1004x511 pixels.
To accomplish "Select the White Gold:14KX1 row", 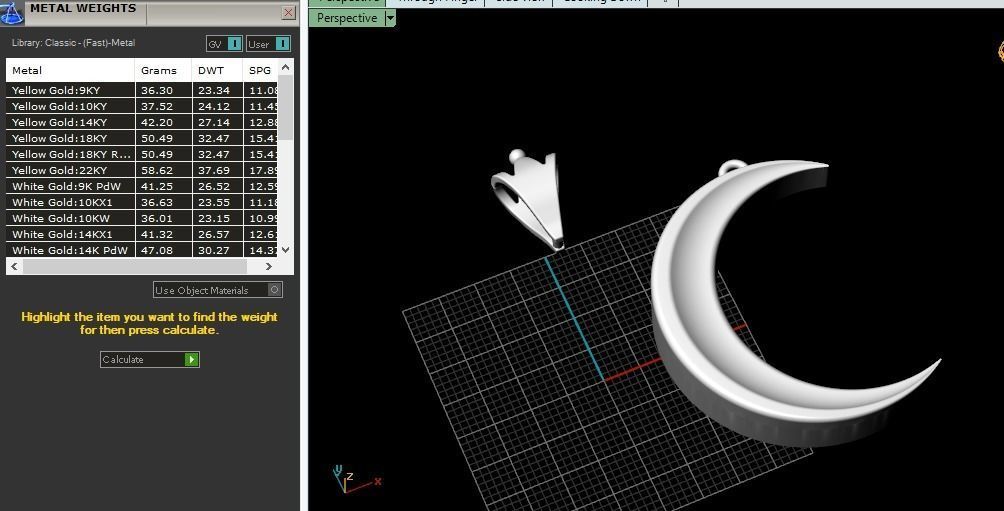I will coord(142,234).
